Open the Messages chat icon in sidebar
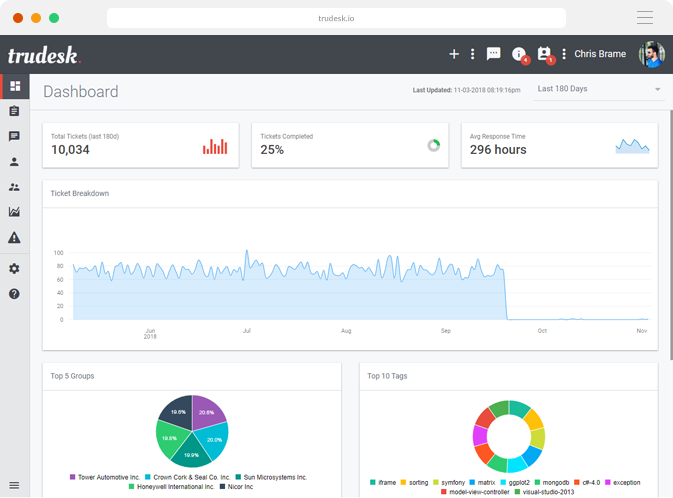 [14, 136]
